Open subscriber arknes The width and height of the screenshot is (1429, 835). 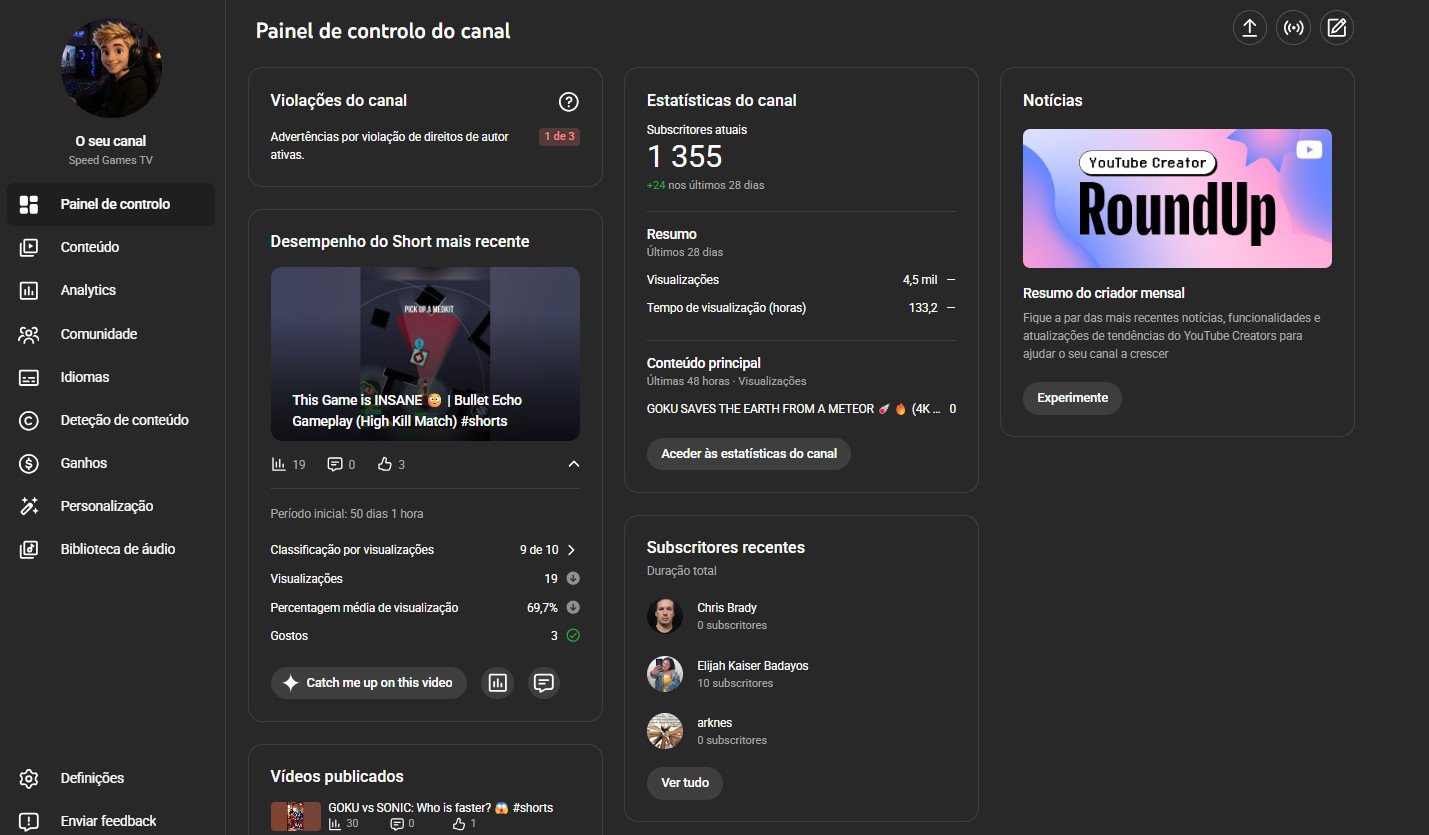click(714, 723)
